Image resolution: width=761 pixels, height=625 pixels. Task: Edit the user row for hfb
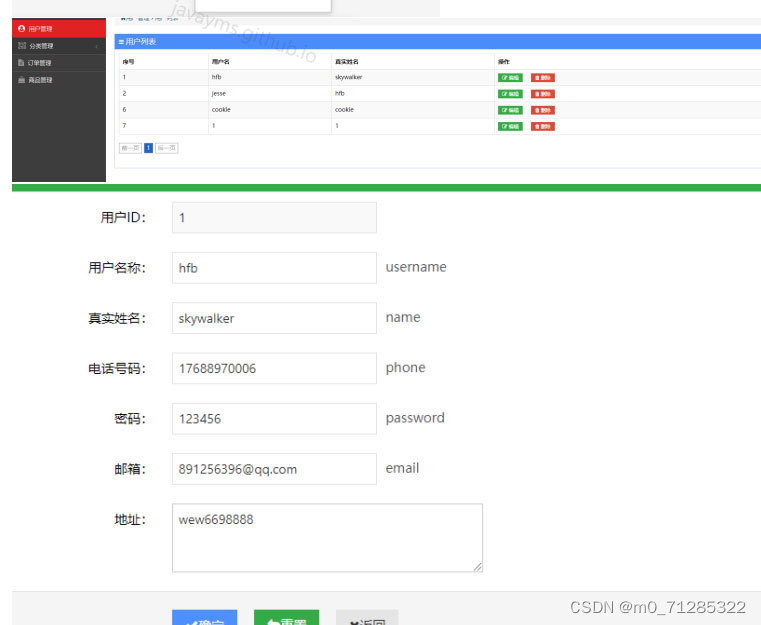point(510,78)
